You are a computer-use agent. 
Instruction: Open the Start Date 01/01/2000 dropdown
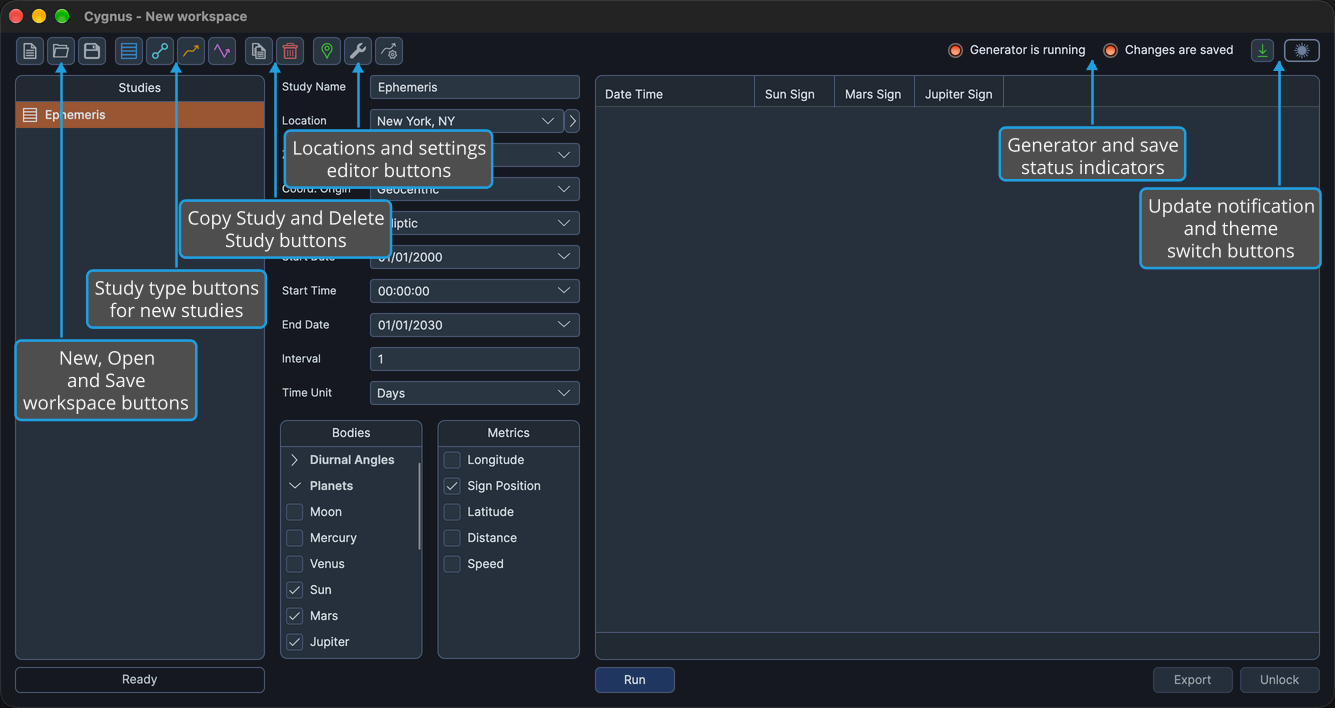tap(474, 257)
